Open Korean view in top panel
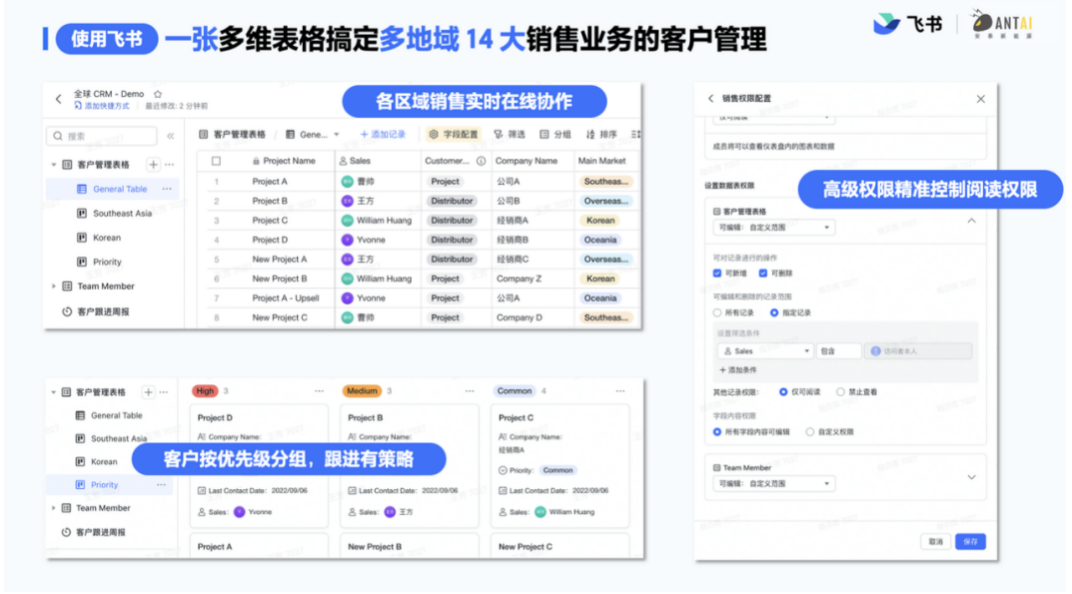Image resolution: width=1072 pixels, height=594 pixels. coord(107,238)
